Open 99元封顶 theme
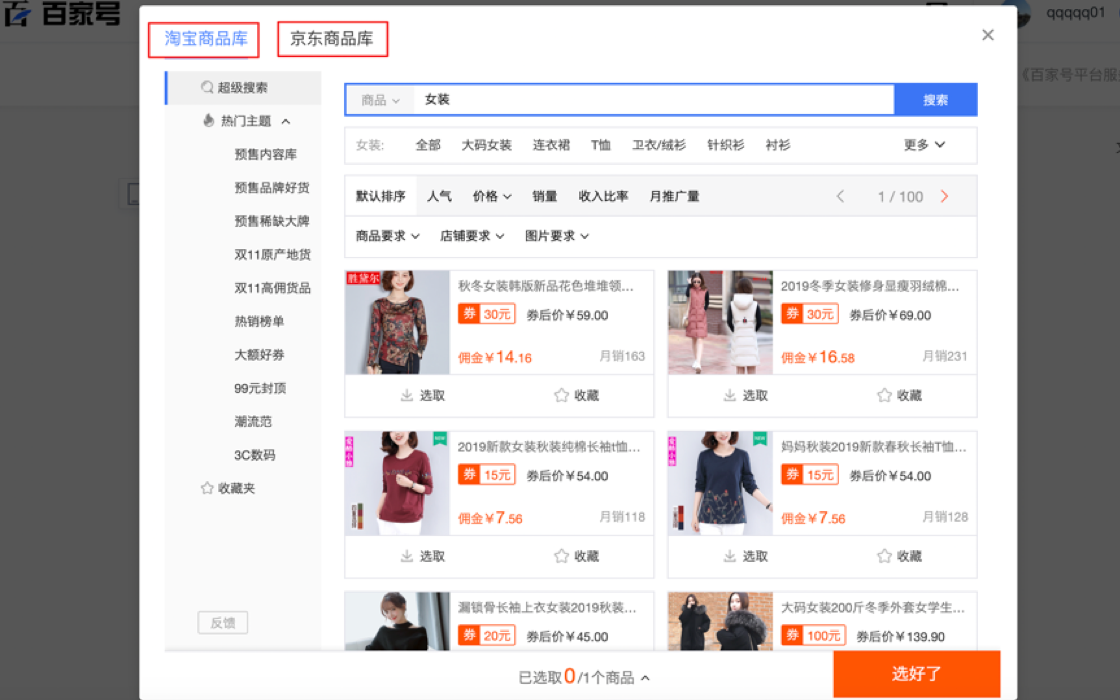 pos(260,389)
